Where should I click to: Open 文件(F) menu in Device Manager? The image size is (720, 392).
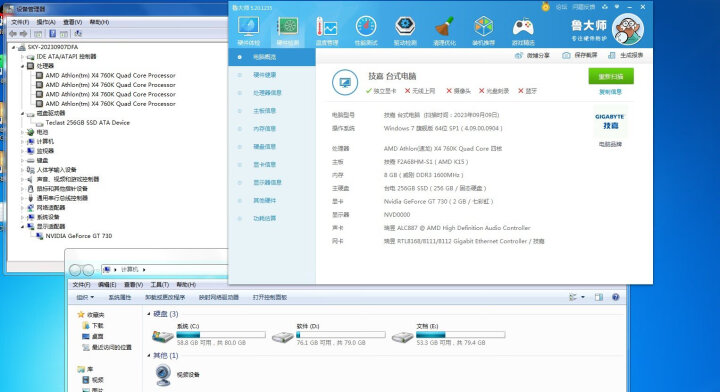point(20,22)
